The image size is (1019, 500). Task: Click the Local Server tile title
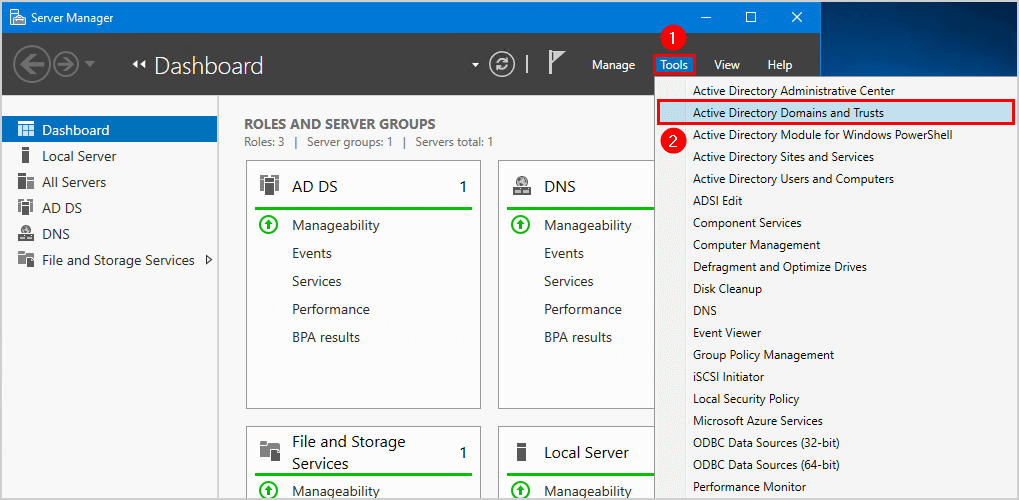pos(586,453)
